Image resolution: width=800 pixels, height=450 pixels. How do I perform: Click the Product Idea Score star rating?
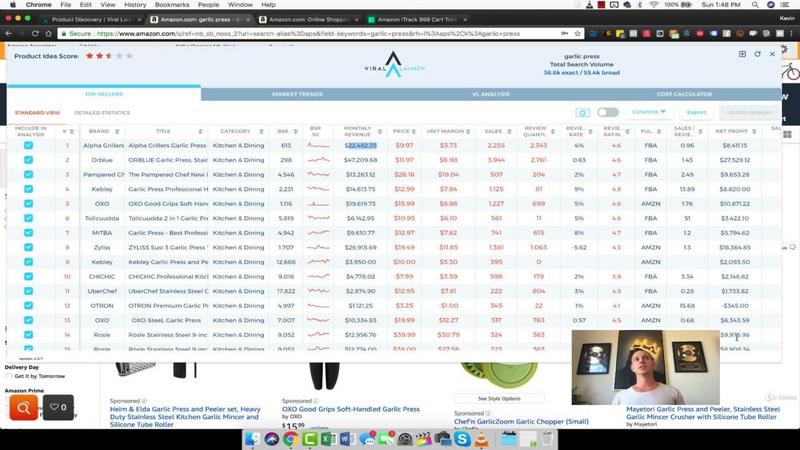coord(109,56)
